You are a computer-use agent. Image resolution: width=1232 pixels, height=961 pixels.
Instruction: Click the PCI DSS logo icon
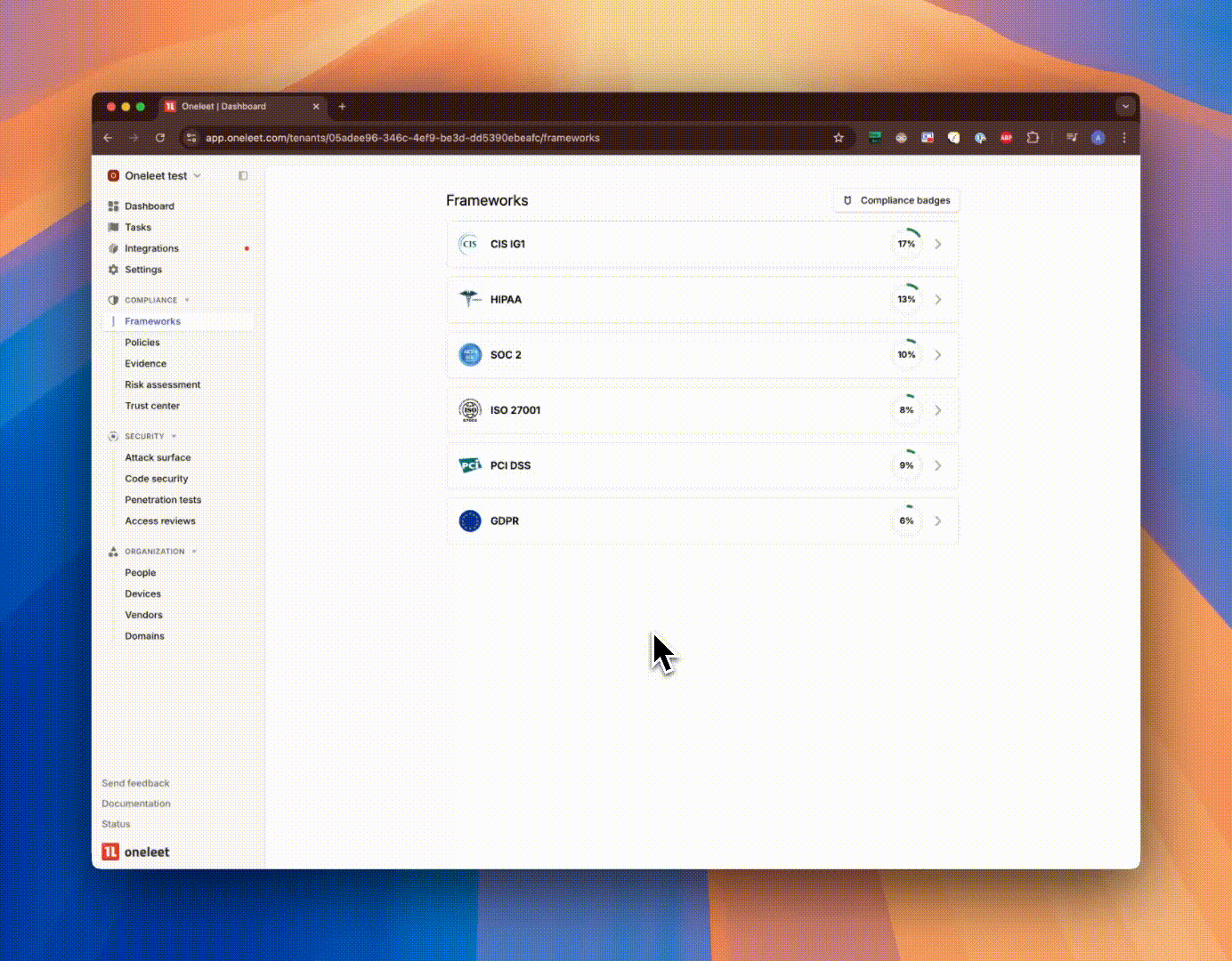tap(469, 465)
